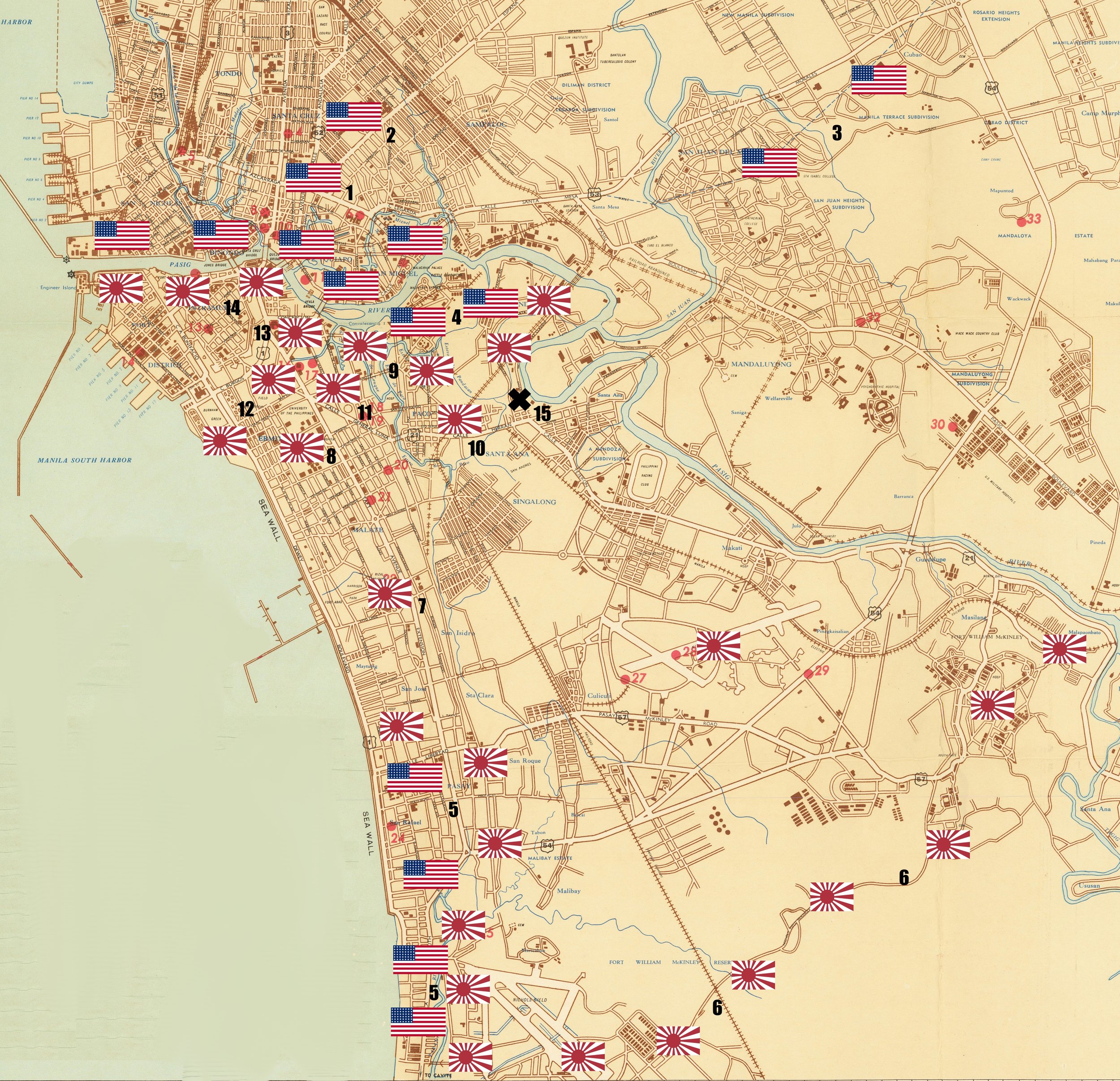This screenshot has width=1120, height=1081.
Task: Click the MANILA SOUTH HARBOR label
Action: [85, 460]
